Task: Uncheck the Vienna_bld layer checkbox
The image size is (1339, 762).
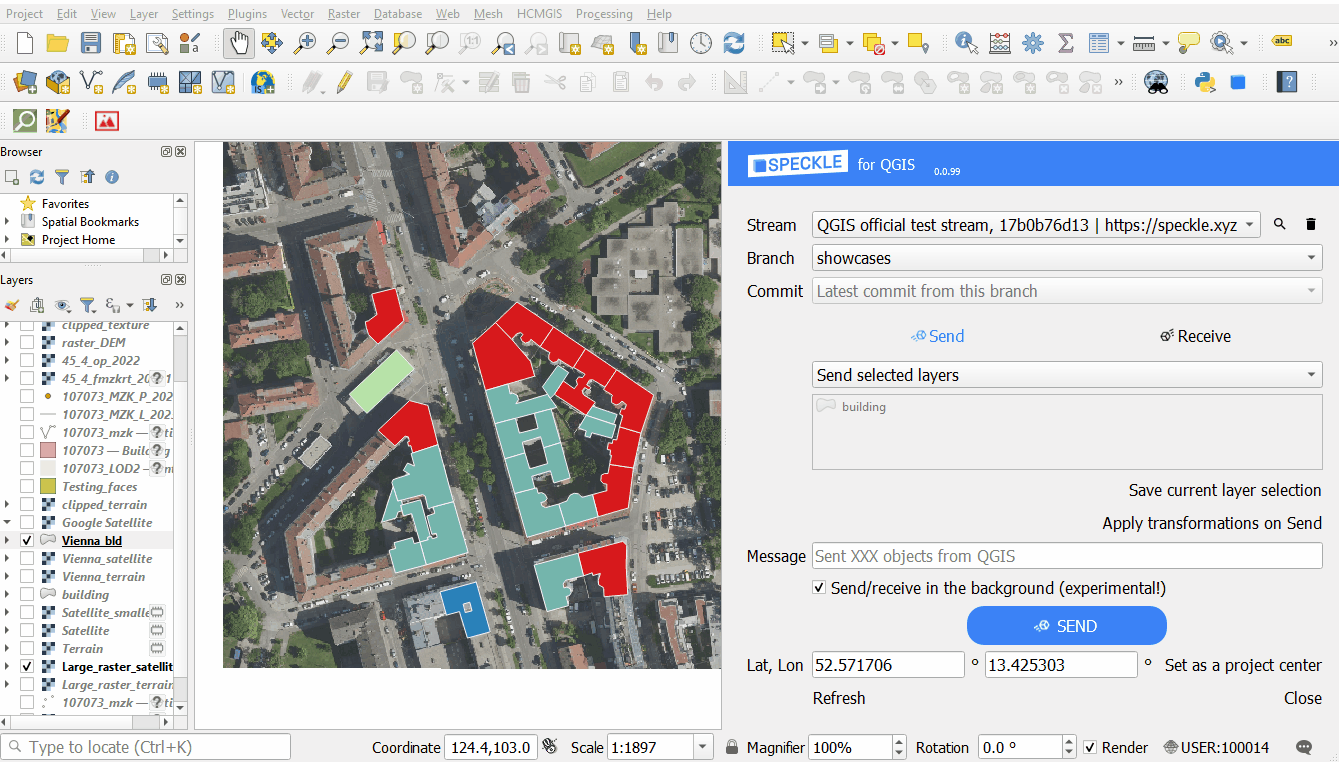Action: pos(27,541)
